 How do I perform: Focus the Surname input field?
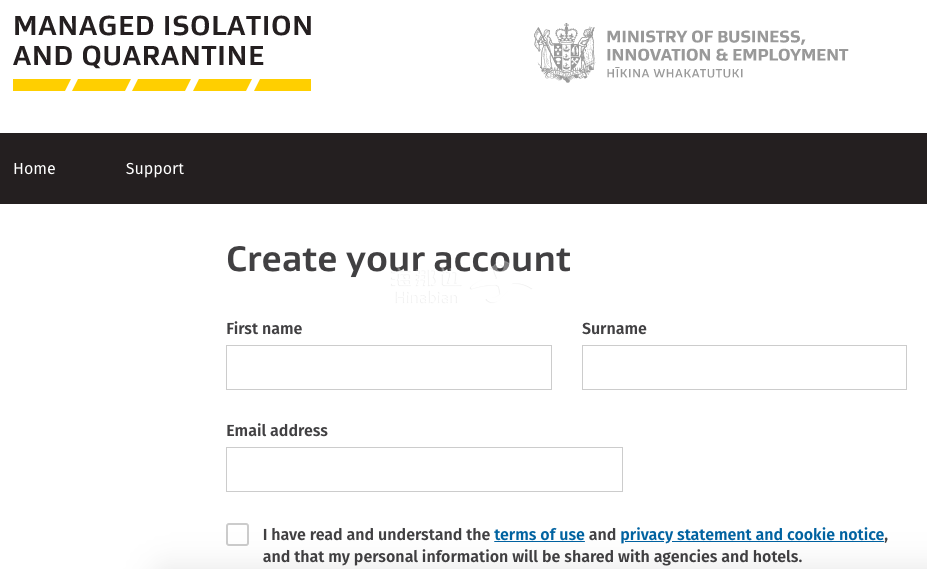[744, 367]
